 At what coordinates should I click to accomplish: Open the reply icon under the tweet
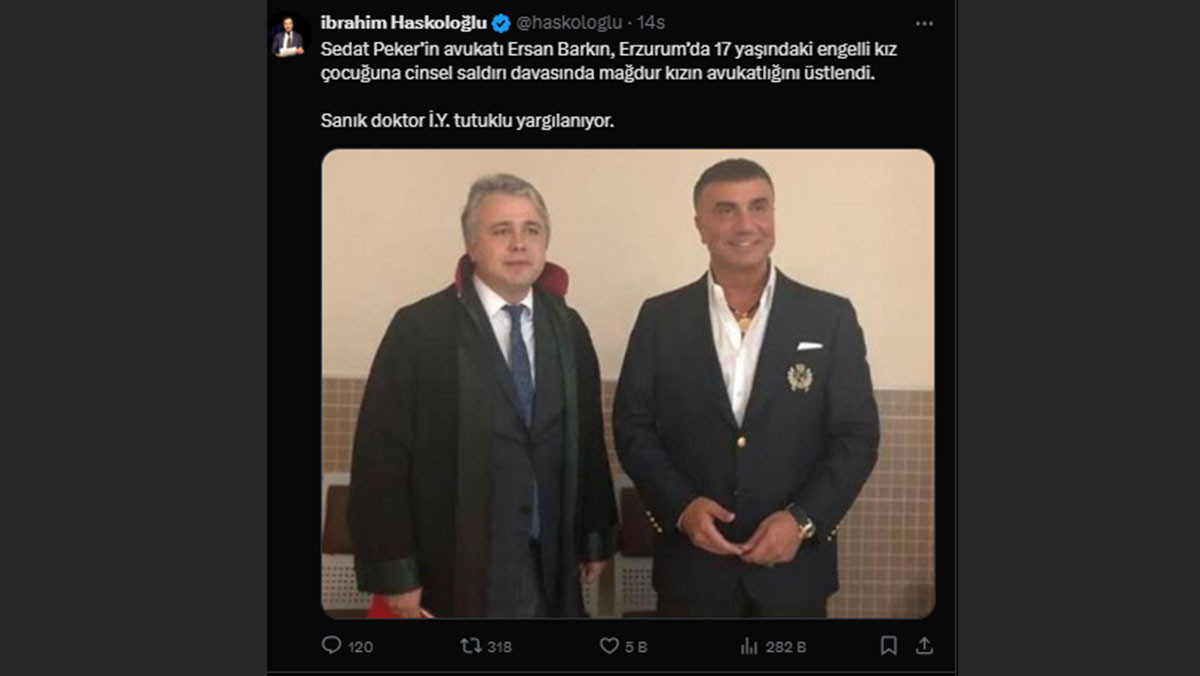(331, 646)
